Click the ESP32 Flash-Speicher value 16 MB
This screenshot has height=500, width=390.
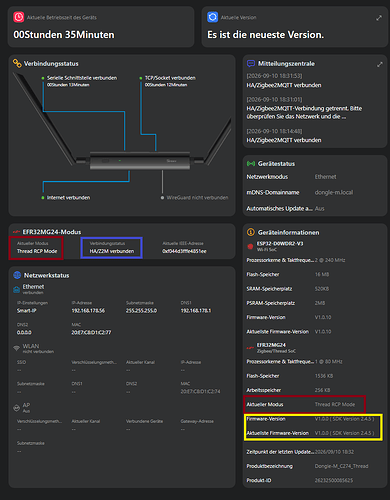coord(322,274)
